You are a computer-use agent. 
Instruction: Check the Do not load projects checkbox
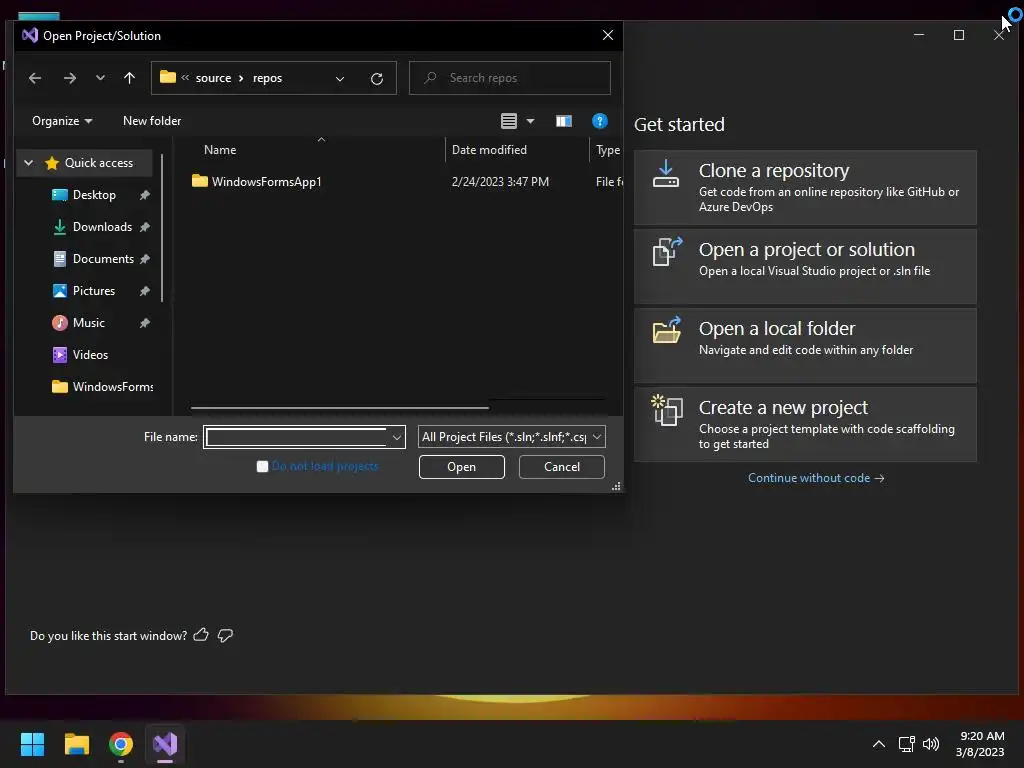(263, 466)
